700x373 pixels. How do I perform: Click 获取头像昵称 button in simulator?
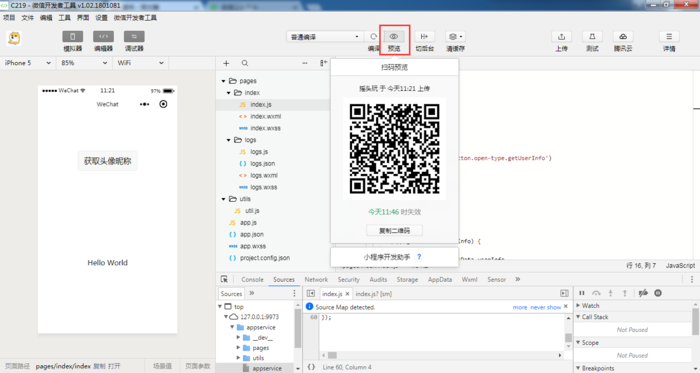(108, 161)
